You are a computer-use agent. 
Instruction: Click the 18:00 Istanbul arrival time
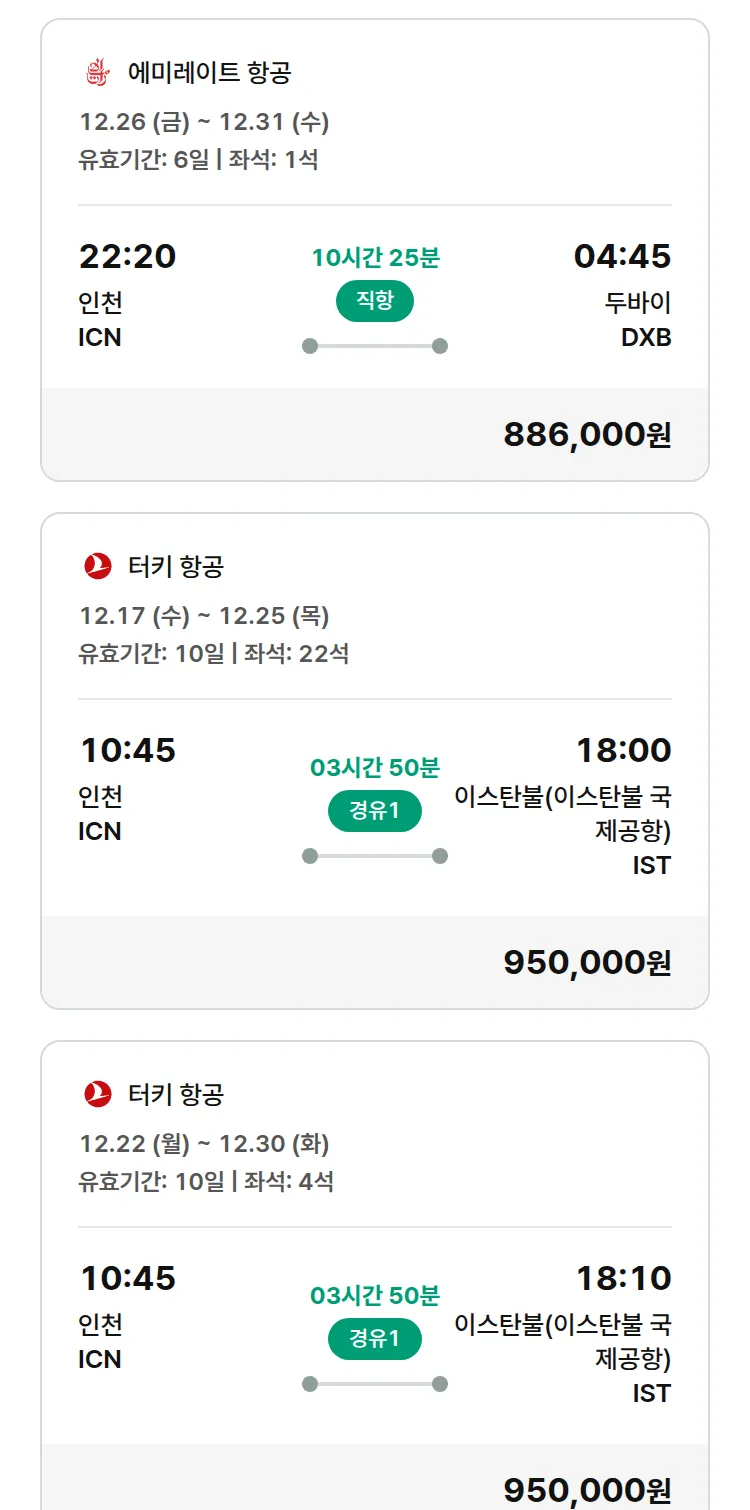tap(623, 751)
